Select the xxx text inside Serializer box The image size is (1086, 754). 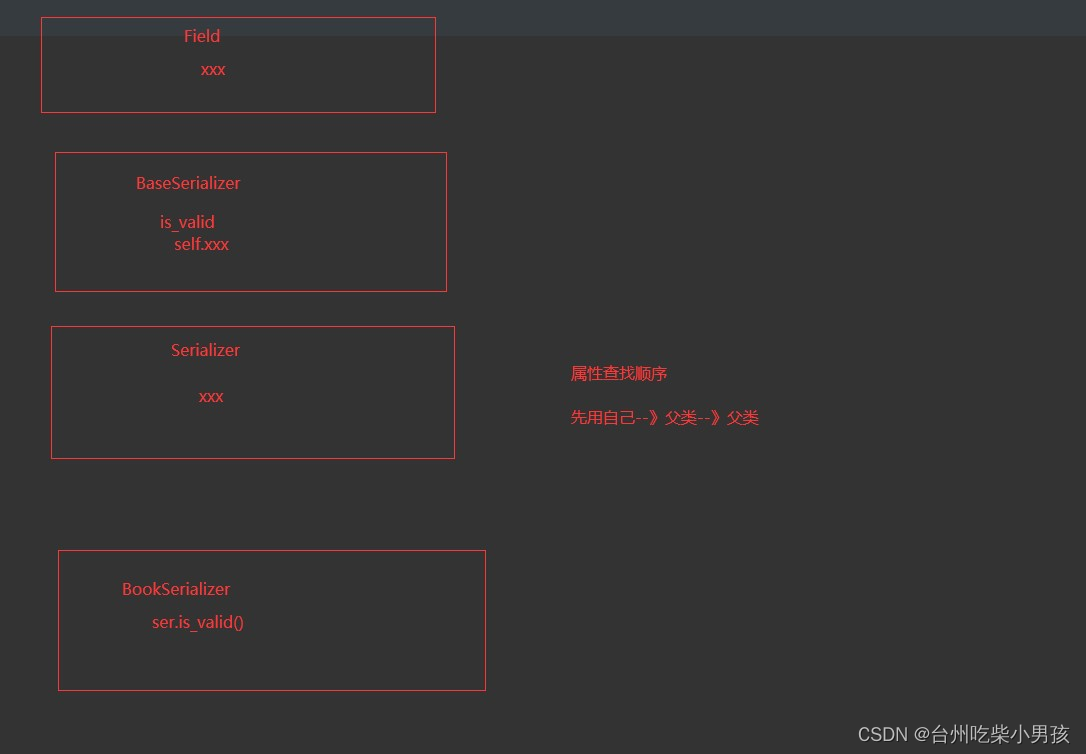tap(211, 396)
